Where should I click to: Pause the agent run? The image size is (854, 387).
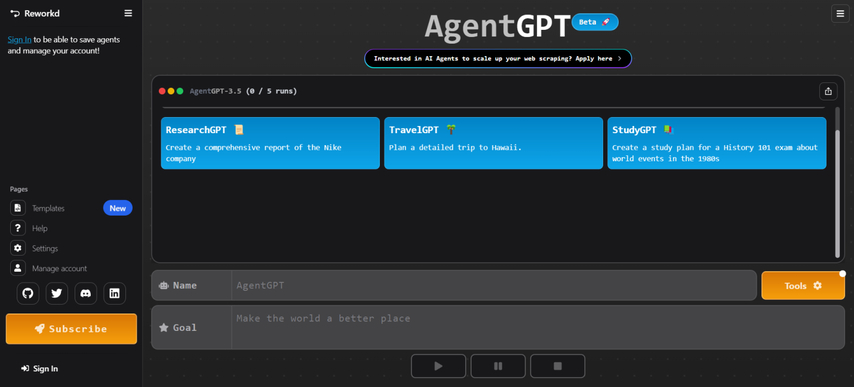click(498, 366)
